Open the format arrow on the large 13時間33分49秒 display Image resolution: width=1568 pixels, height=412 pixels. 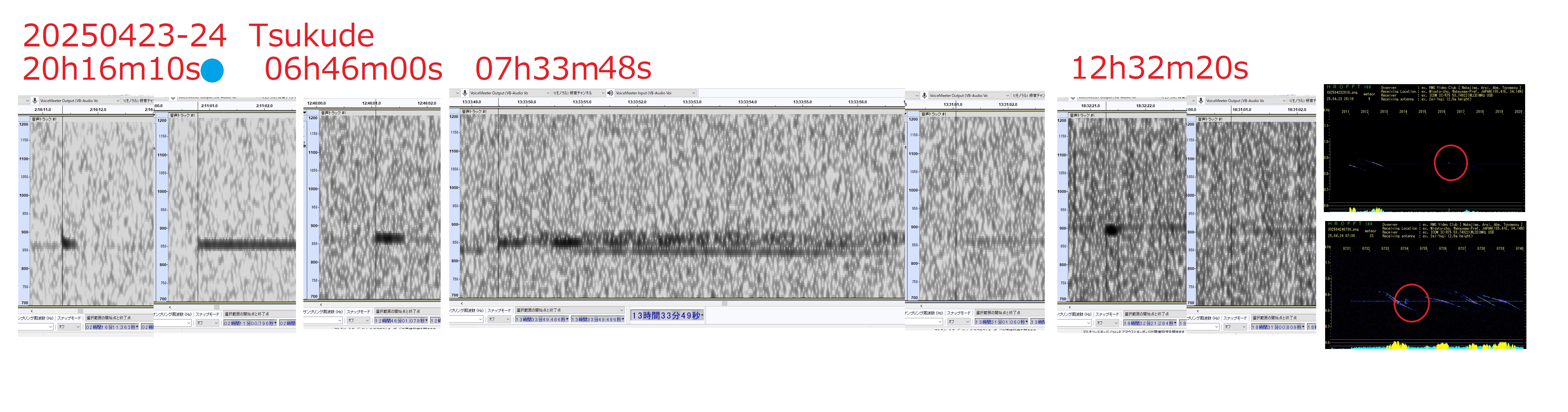click(702, 315)
